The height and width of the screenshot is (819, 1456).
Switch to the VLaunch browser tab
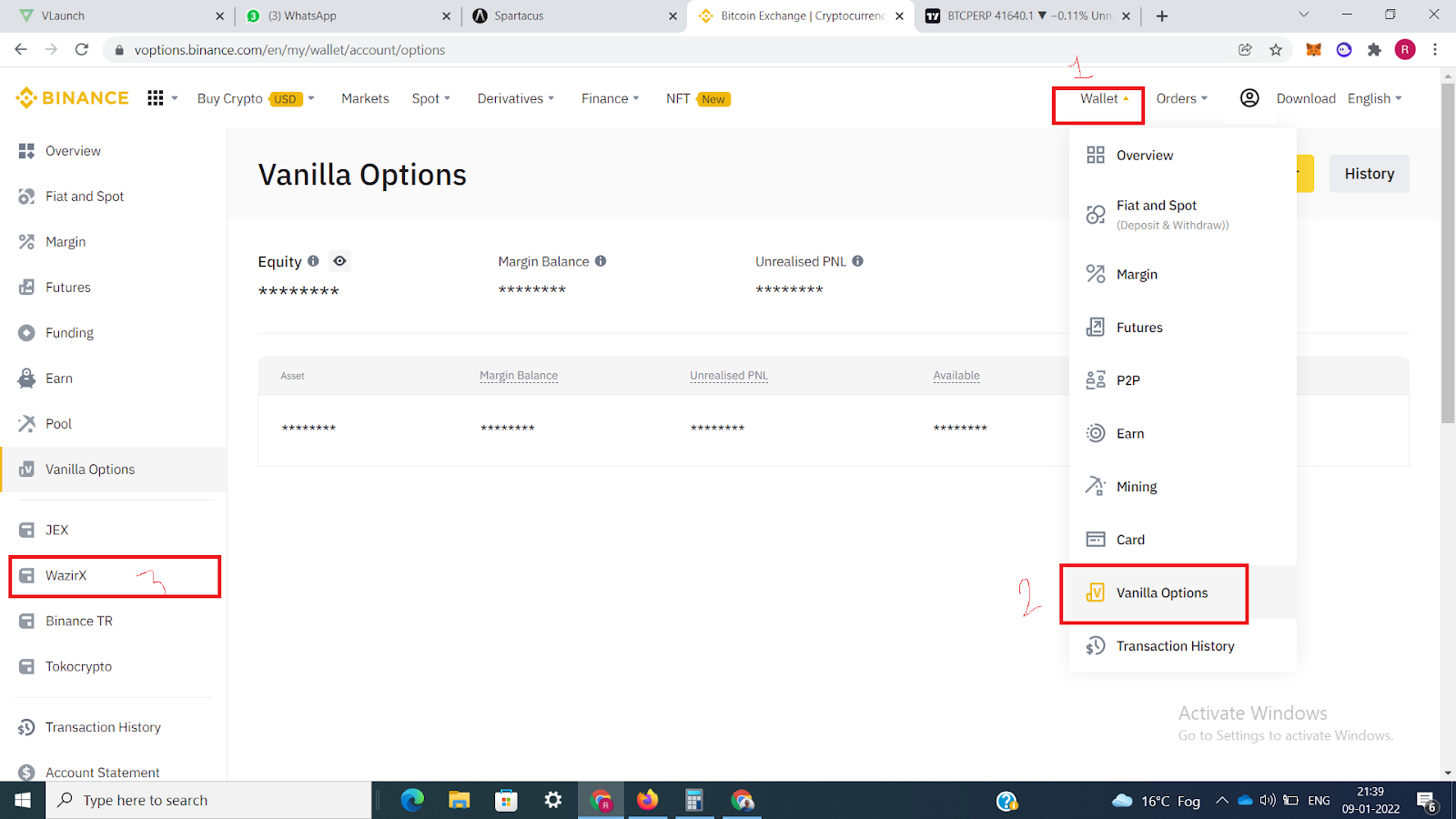tap(119, 16)
